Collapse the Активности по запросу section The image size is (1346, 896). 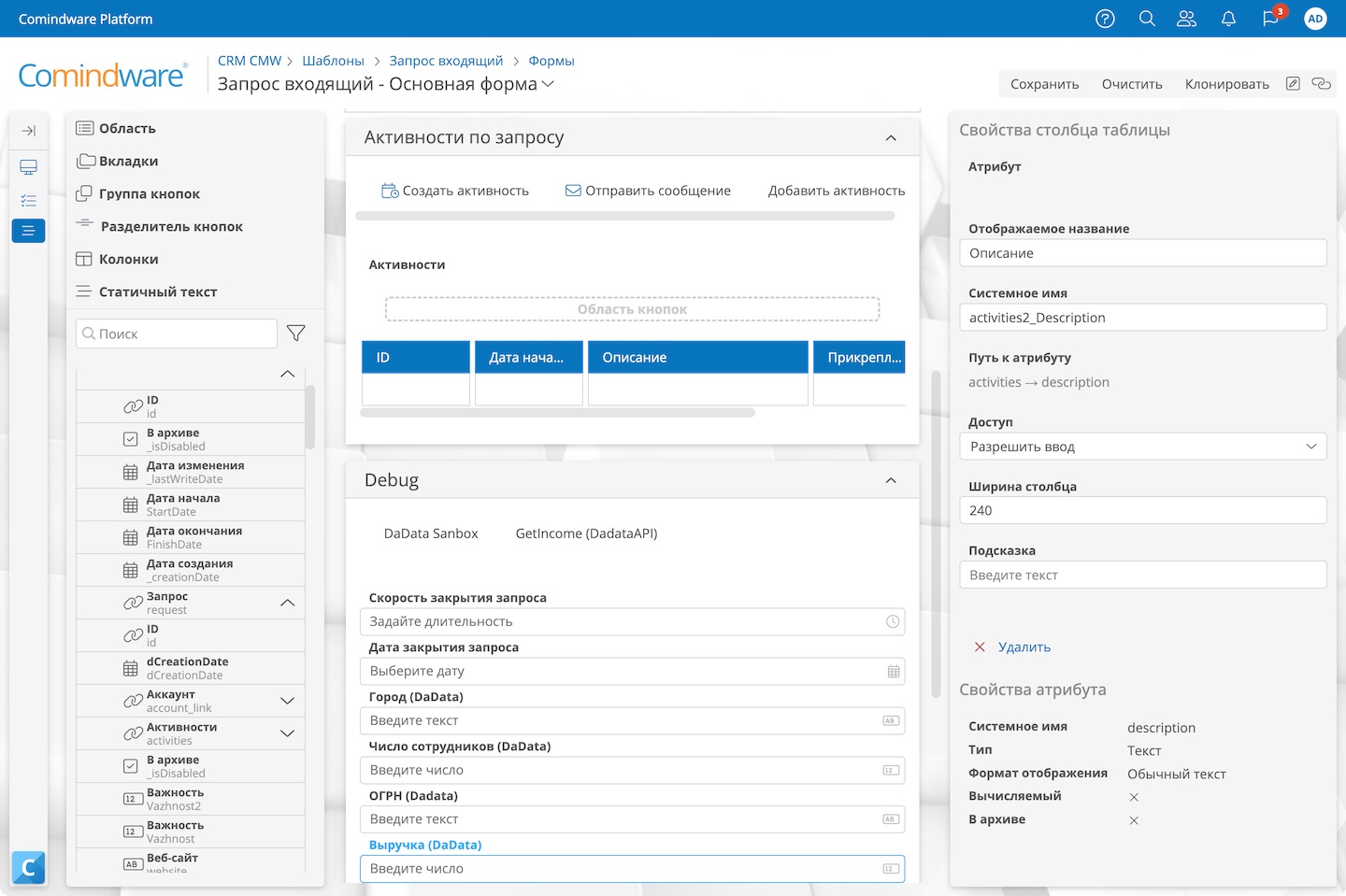point(891,137)
